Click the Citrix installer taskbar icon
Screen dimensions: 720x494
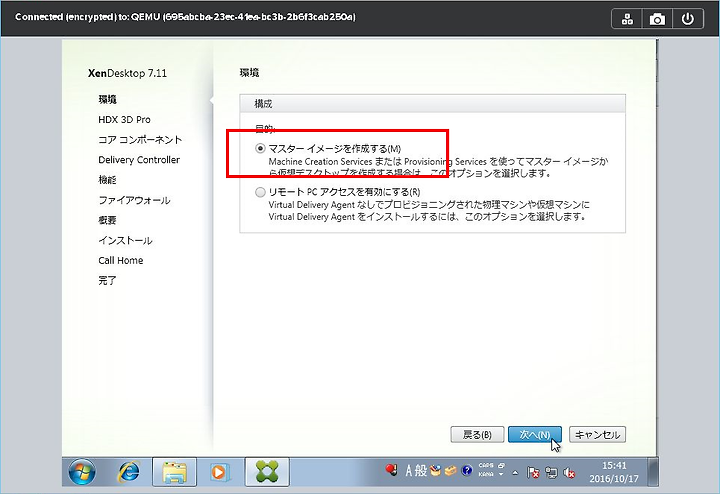(x=267, y=472)
